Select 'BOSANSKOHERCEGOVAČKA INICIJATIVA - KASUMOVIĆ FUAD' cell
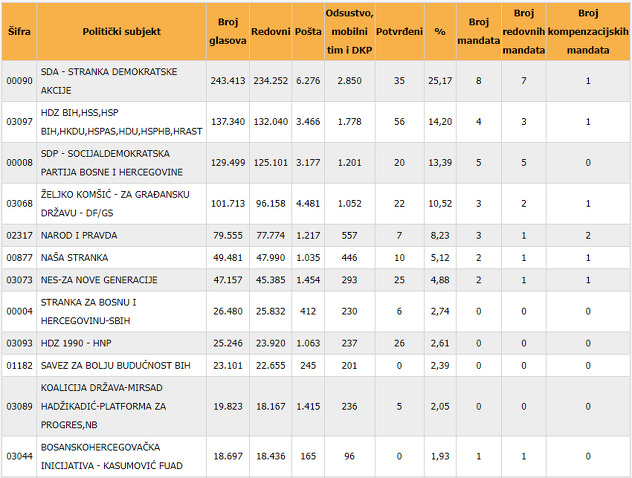The height and width of the screenshot is (478, 632). 121,457
